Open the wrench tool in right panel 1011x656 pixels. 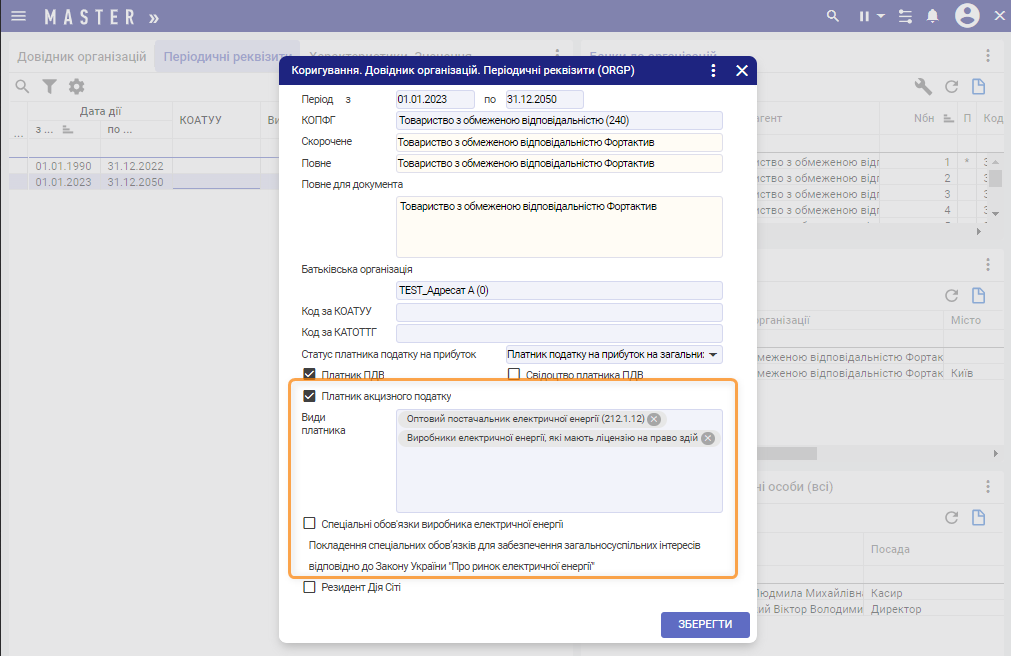(x=923, y=87)
